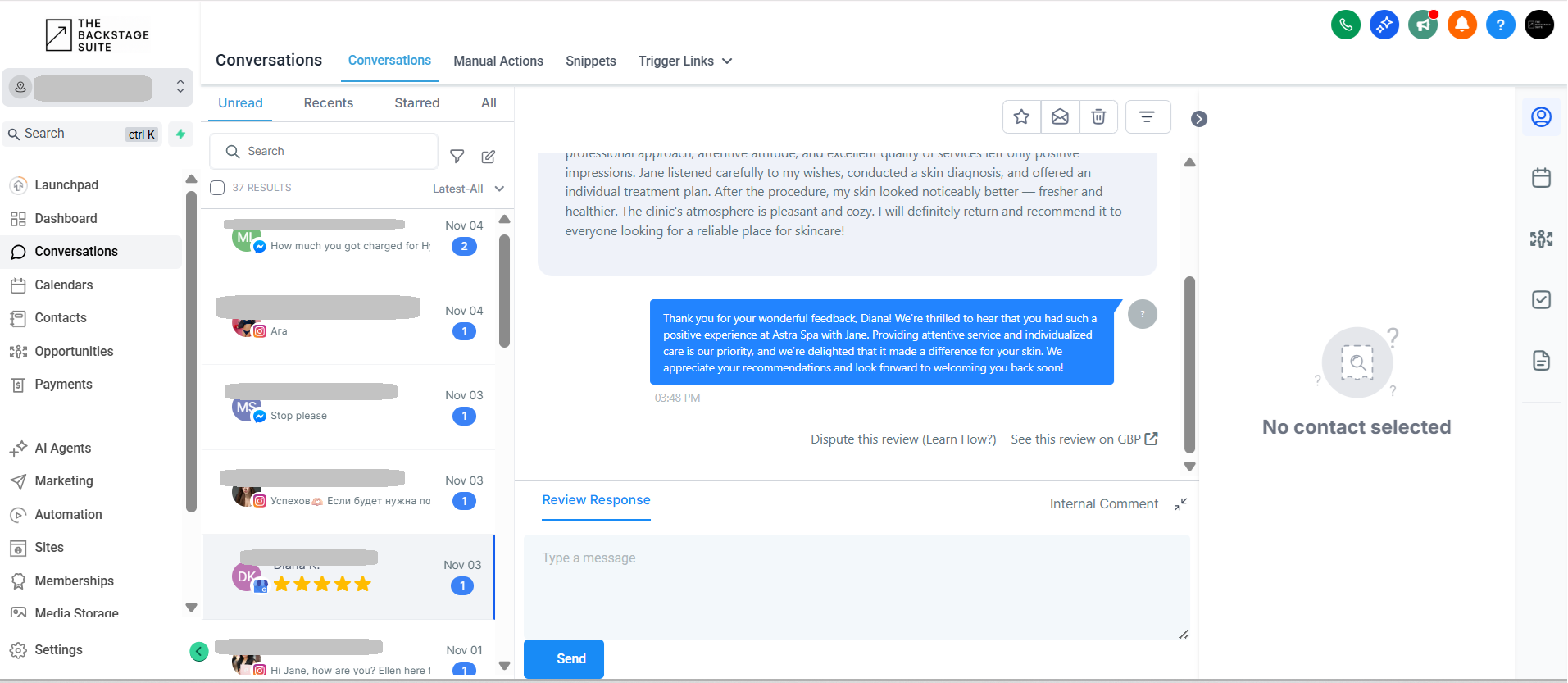1568x683 pixels.
Task: Mark conversation as unread envelope icon
Action: click(x=1060, y=117)
